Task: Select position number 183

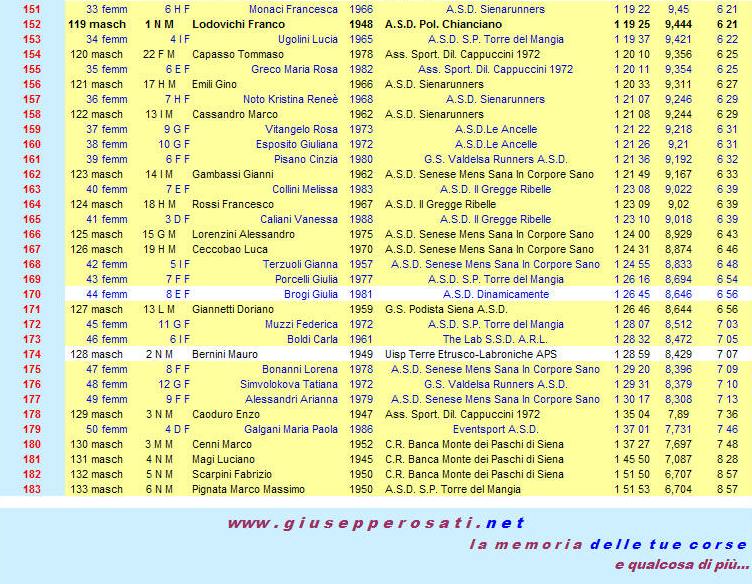Action: pos(32,489)
